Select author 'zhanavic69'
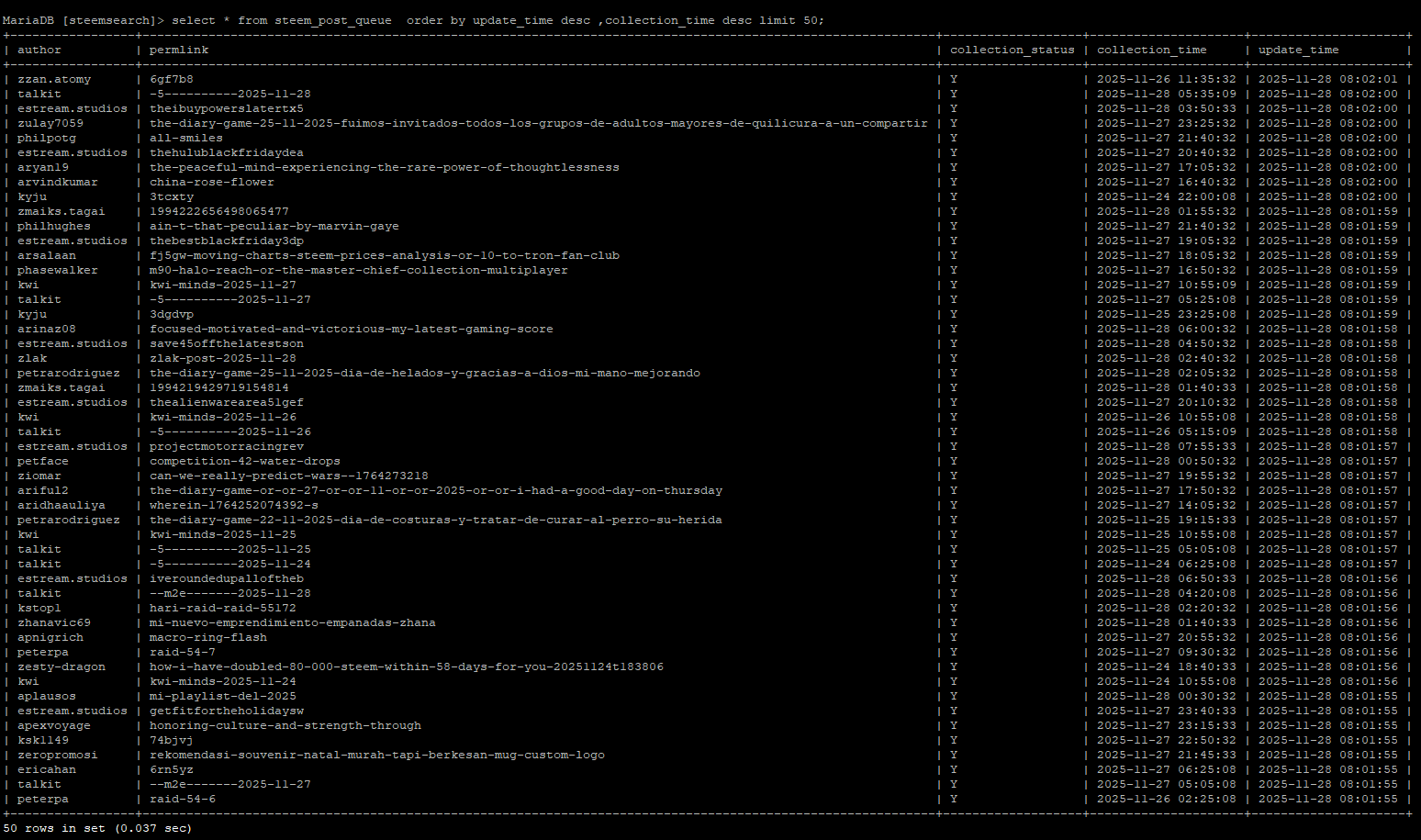1421x840 pixels. (x=54, y=622)
